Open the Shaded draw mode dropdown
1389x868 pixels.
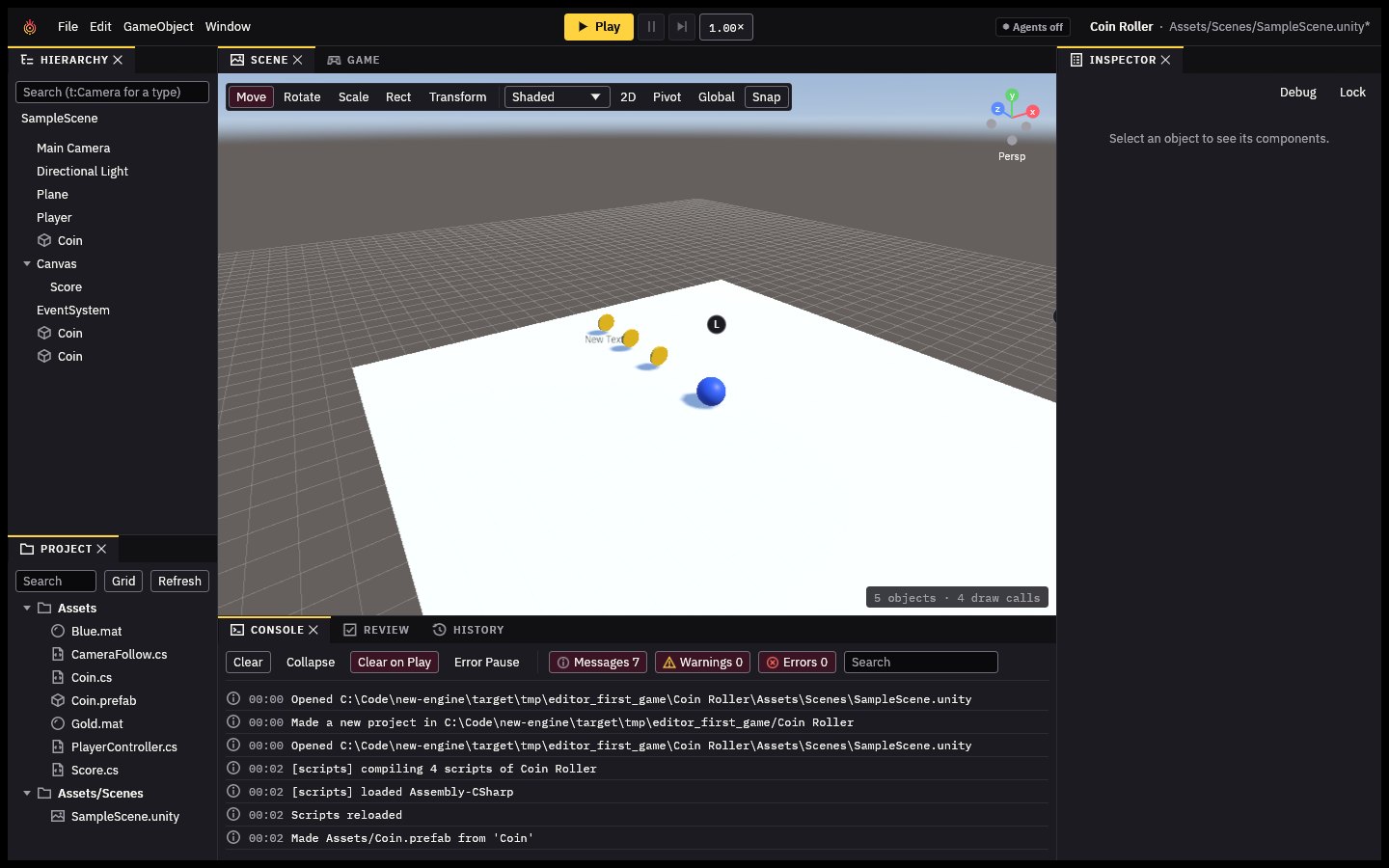pos(557,97)
